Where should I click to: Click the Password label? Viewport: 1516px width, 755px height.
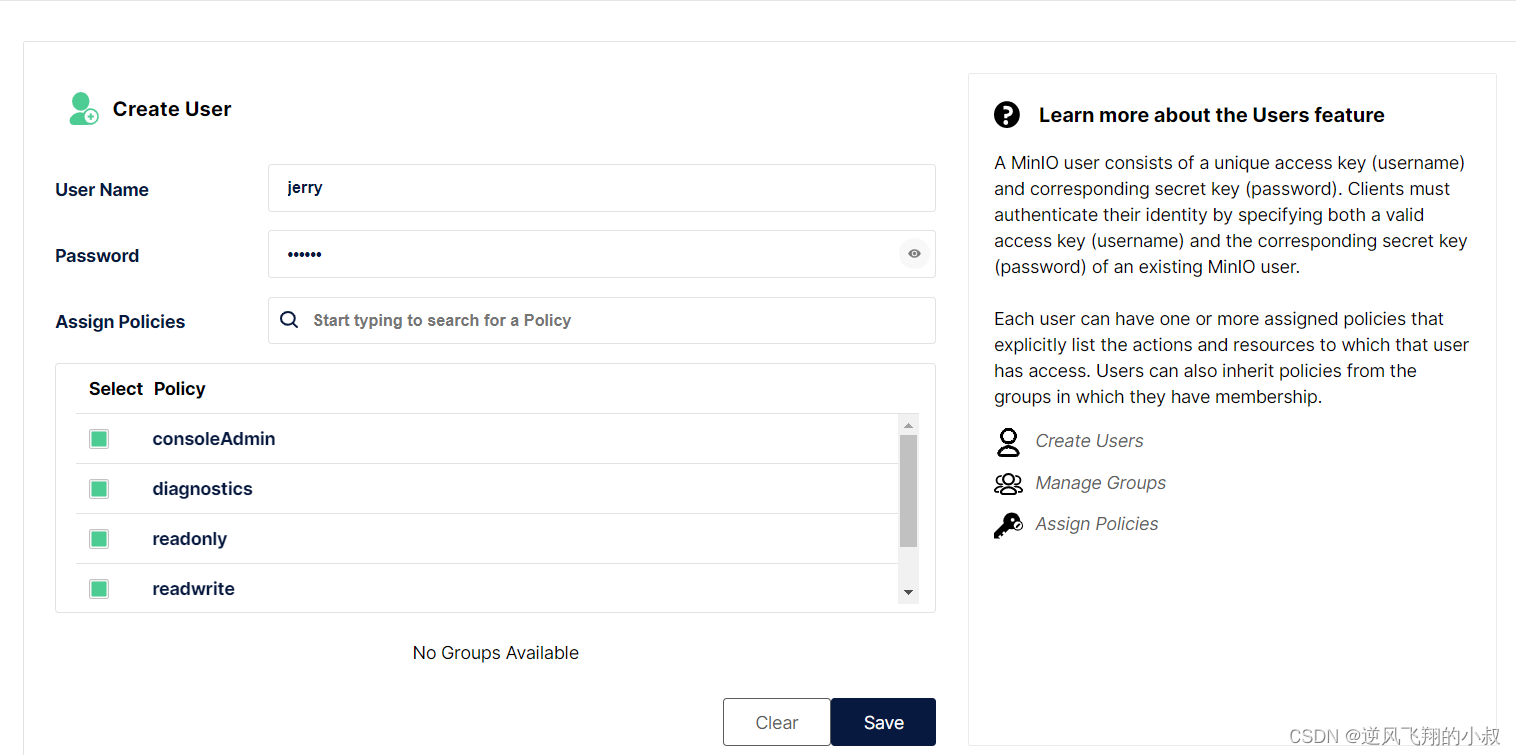click(97, 256)
